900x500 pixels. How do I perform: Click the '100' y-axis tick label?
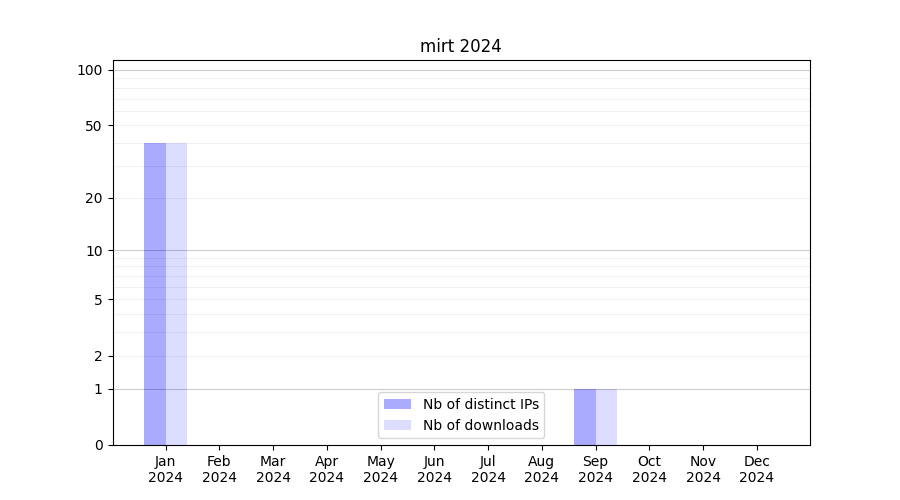(x=90, y=70)
